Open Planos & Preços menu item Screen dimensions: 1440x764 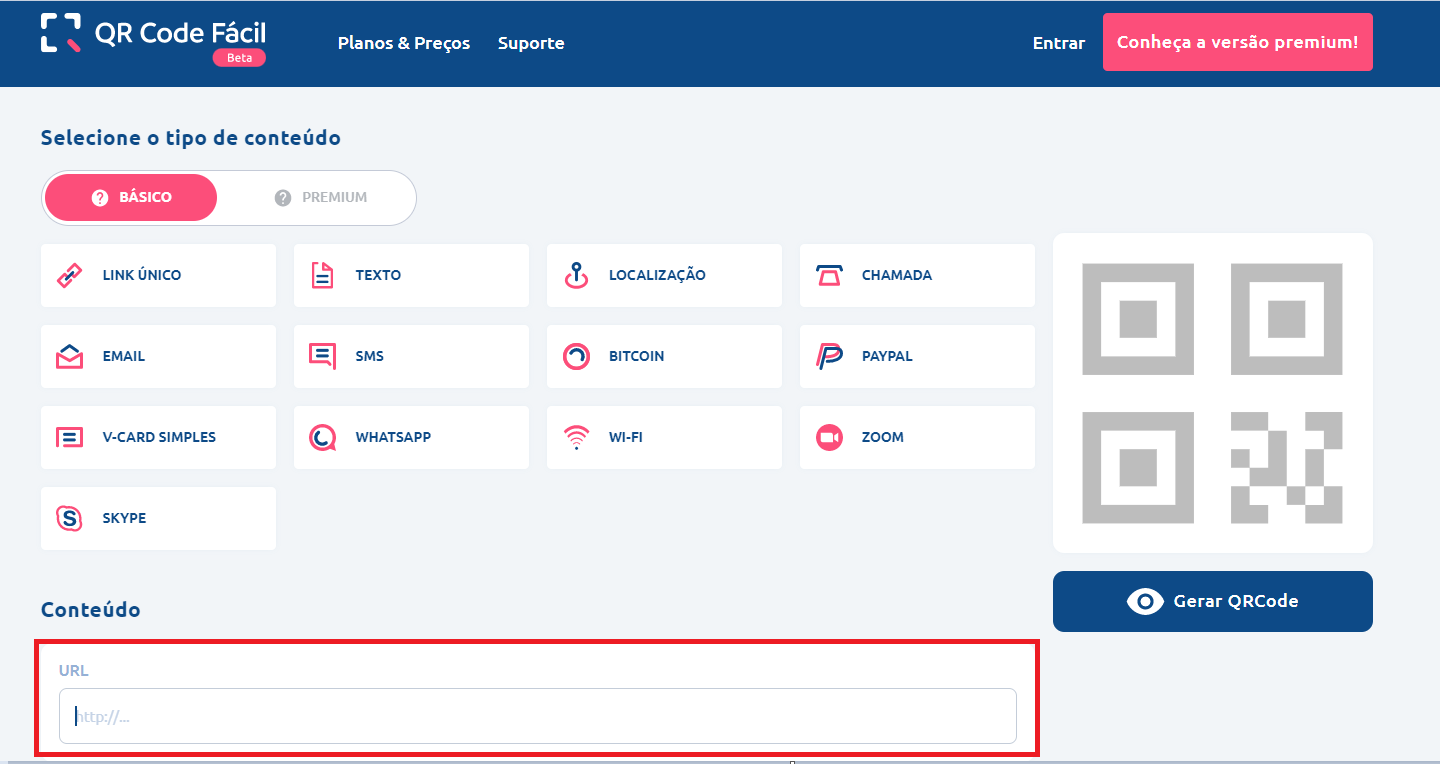pos(403,43)
